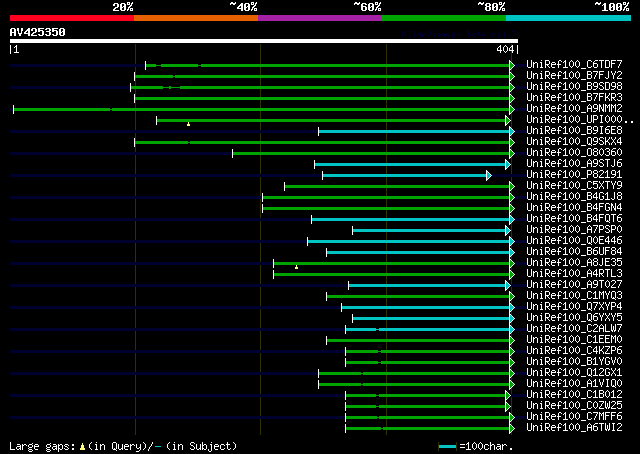Select label UniRef100_B4G1J8
Screen dimensions: 640x454
[x=574, y=197]
